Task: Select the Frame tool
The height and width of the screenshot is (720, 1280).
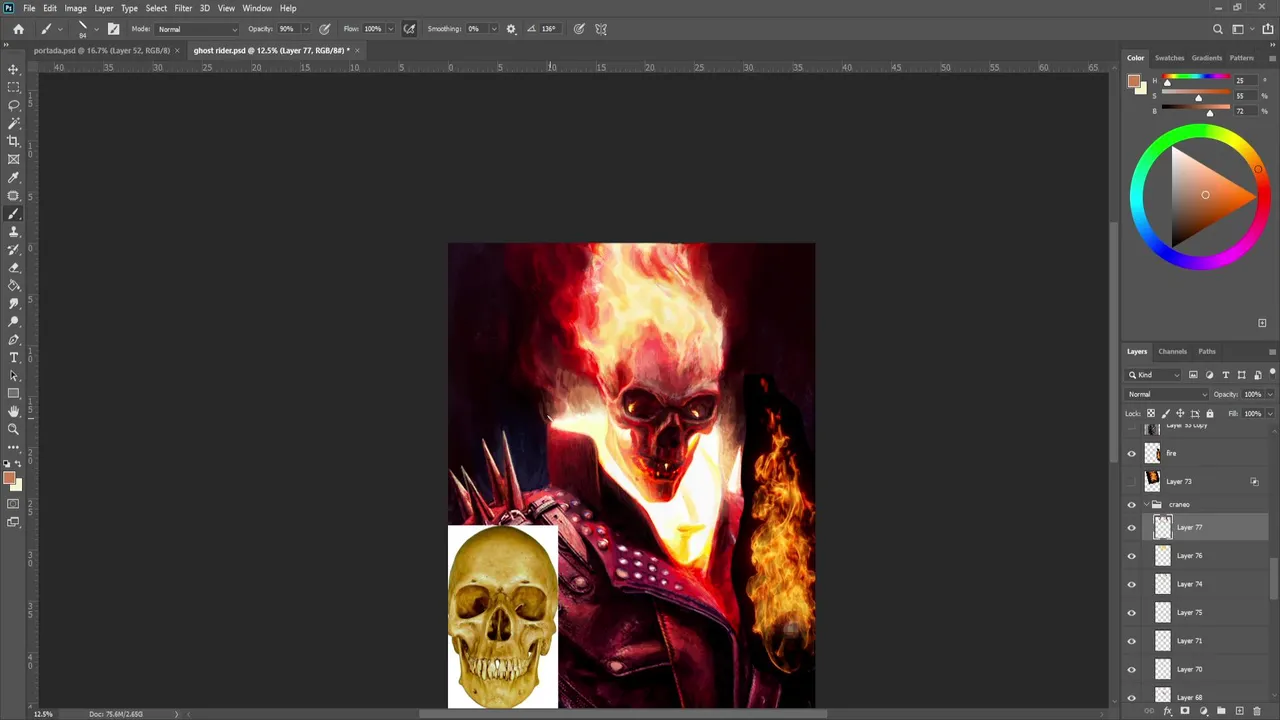Action: [14, 159]
